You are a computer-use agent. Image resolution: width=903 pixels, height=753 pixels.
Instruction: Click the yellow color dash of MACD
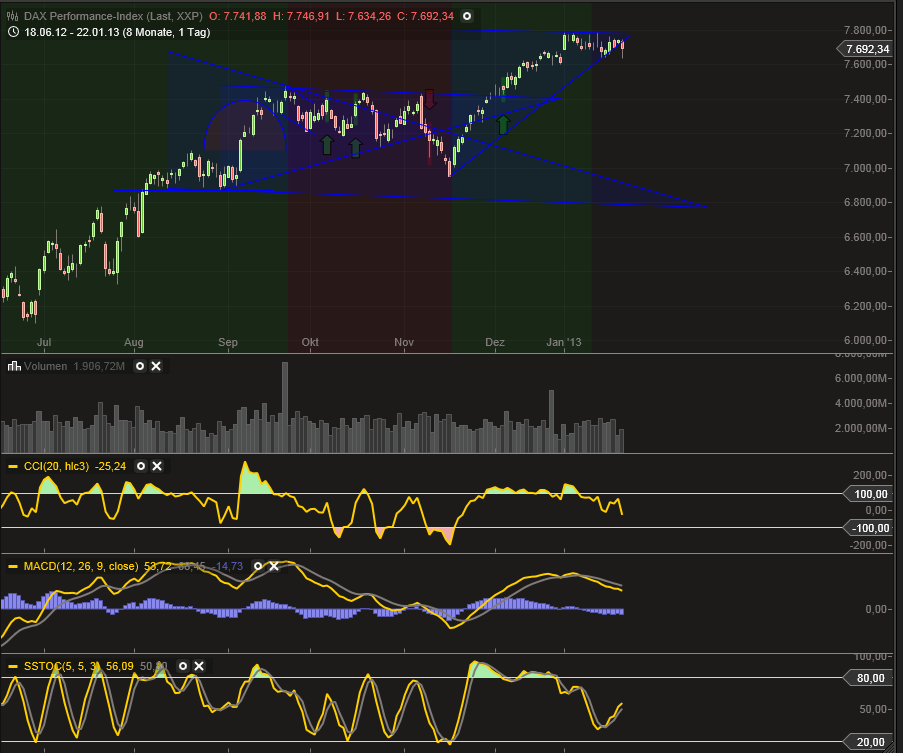13,566
